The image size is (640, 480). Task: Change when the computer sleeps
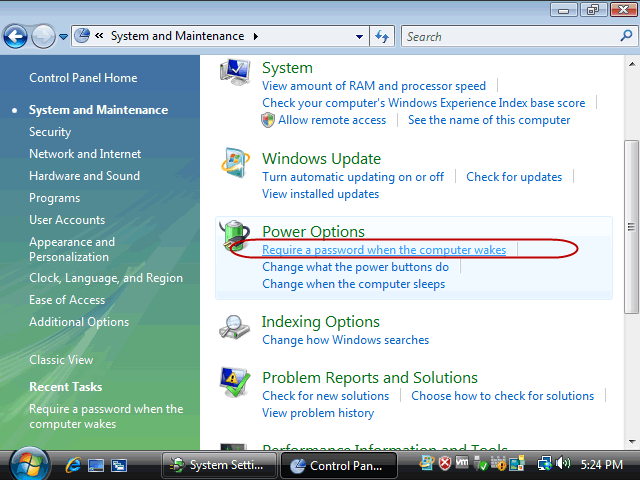pos(353,284)
